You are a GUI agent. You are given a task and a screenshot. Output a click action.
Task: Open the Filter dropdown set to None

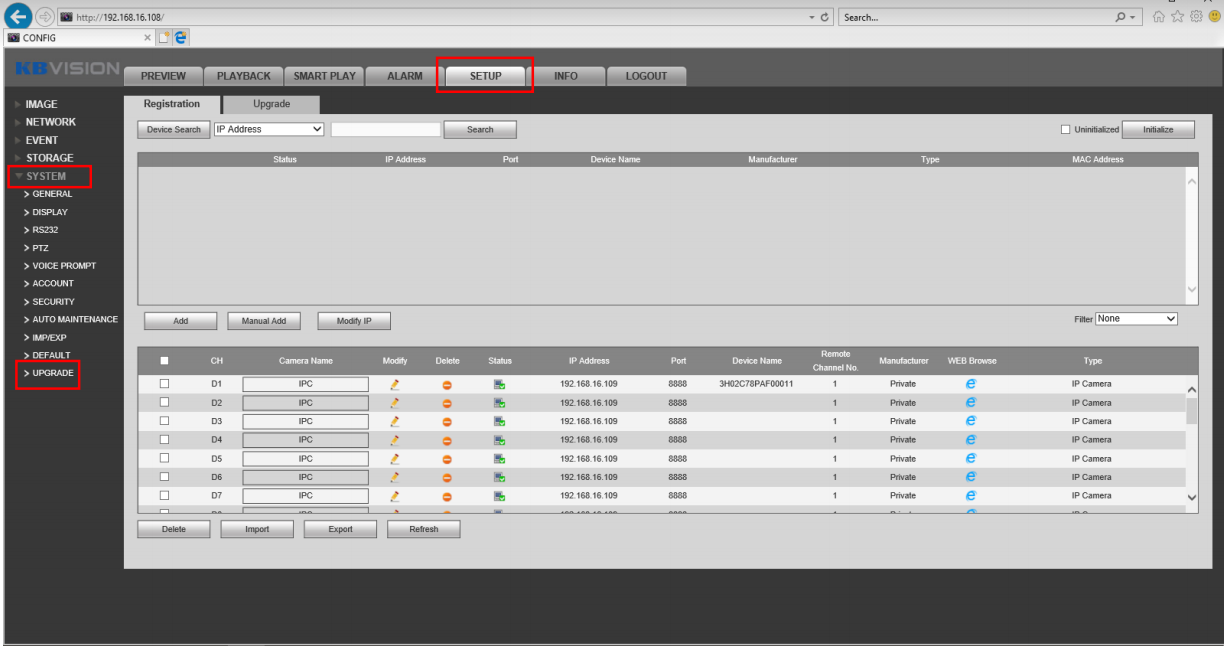[x=1136, y=319]
